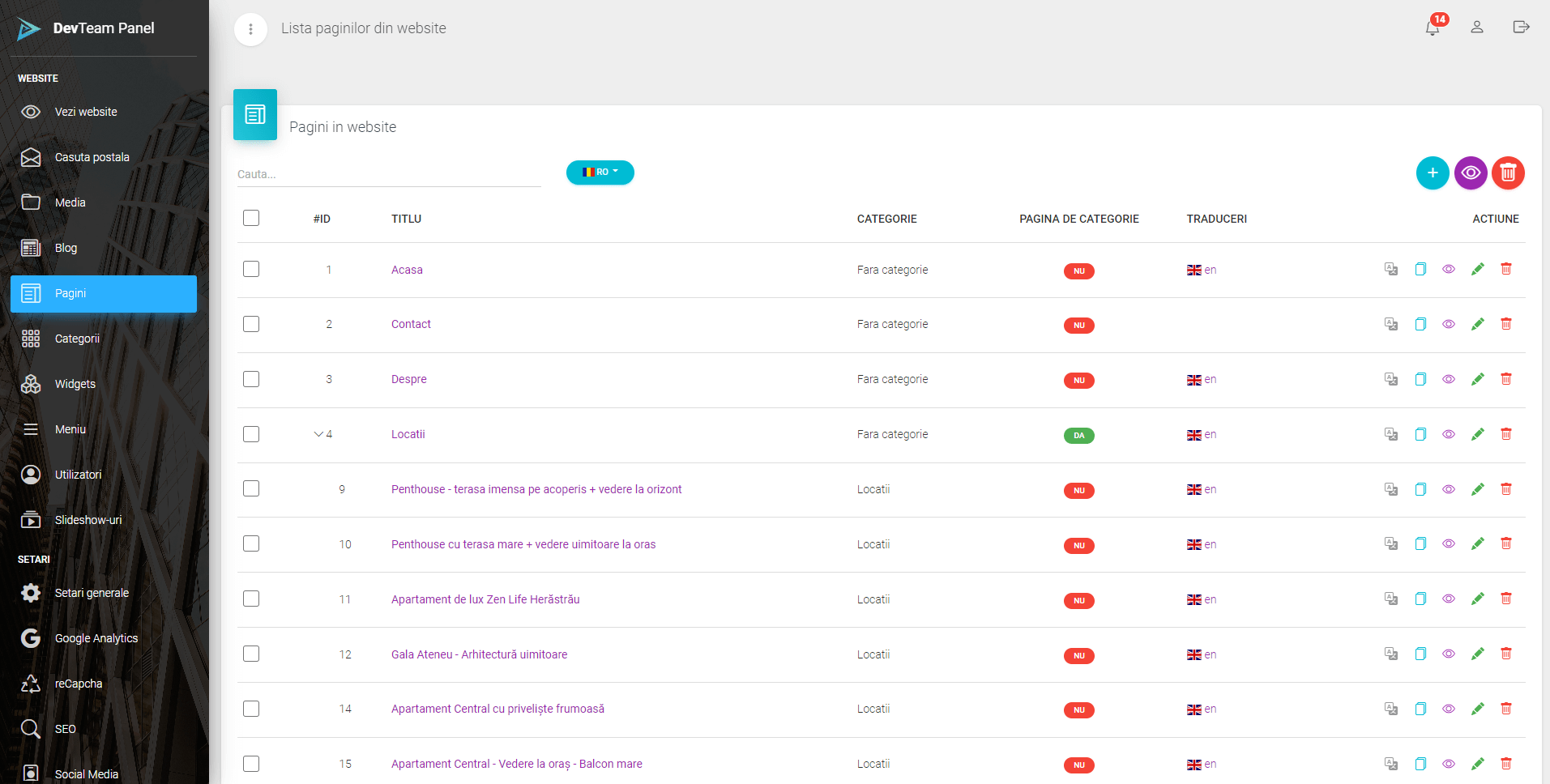1550x784 pixels.
Task: Open the RO language dropdown
Action: [600, 173]
